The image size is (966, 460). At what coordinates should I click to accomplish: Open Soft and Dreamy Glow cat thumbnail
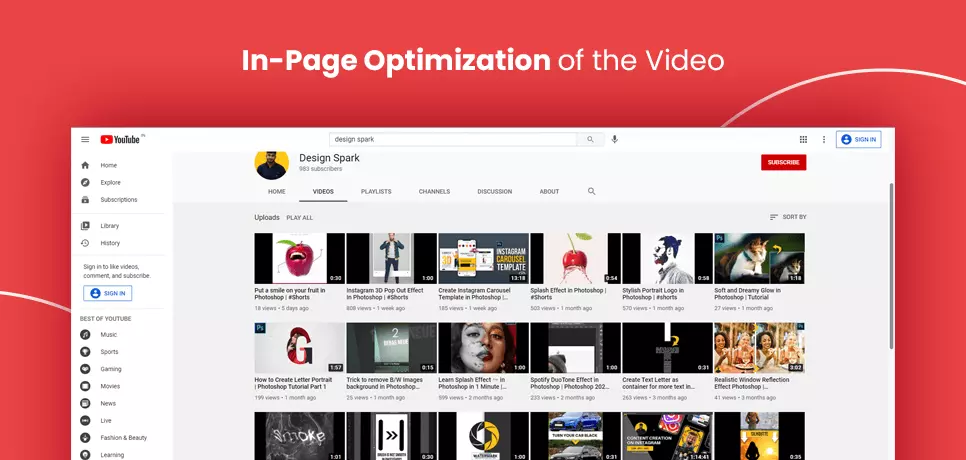click(760, 258)
